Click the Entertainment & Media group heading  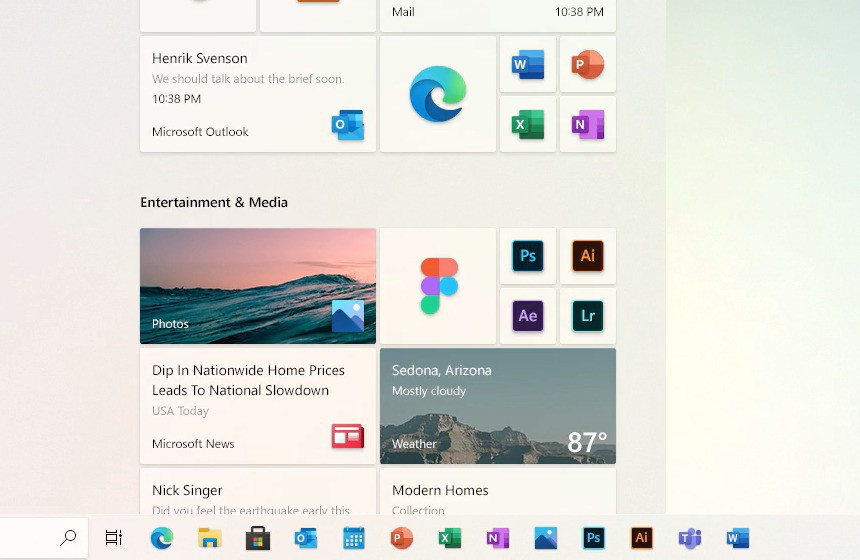tap(214, 202)
